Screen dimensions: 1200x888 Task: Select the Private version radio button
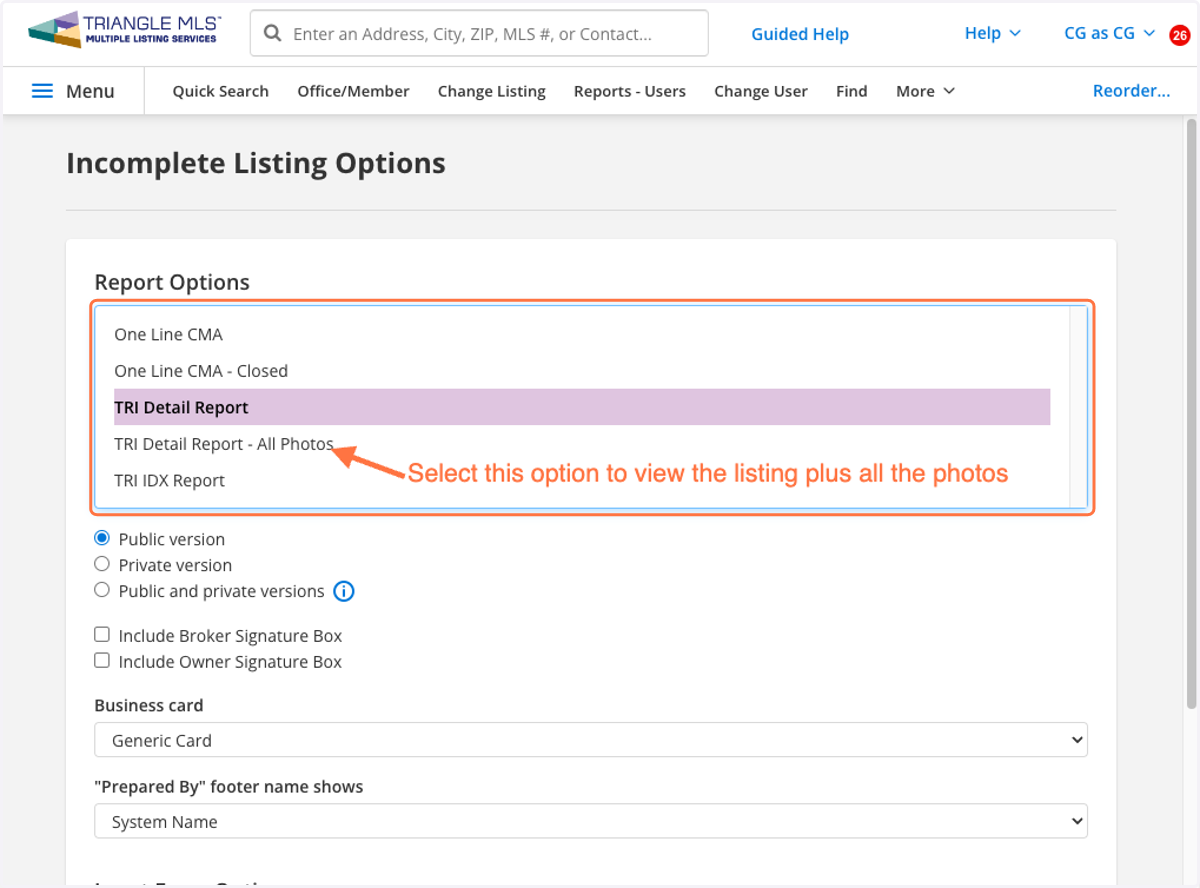click(102, 564)
